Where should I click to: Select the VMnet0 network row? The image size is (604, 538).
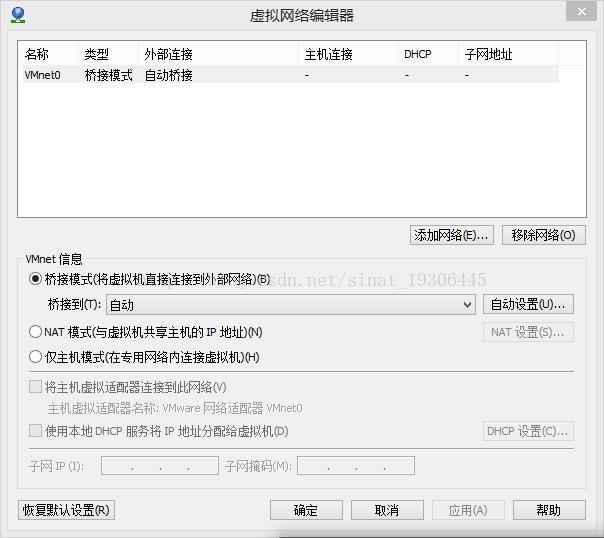[x=290, y=75]
